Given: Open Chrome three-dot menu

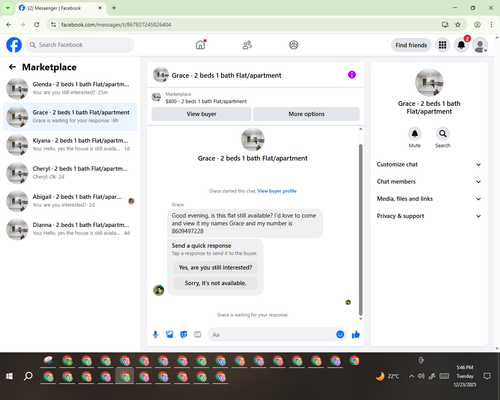Looking at the screenshot, I should [x=491, y=25].
